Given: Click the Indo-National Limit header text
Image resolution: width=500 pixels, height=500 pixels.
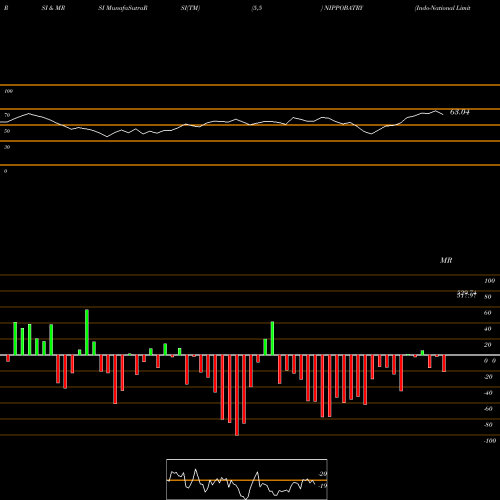Looking at the screenshot, I should click(x=443, y=8).
